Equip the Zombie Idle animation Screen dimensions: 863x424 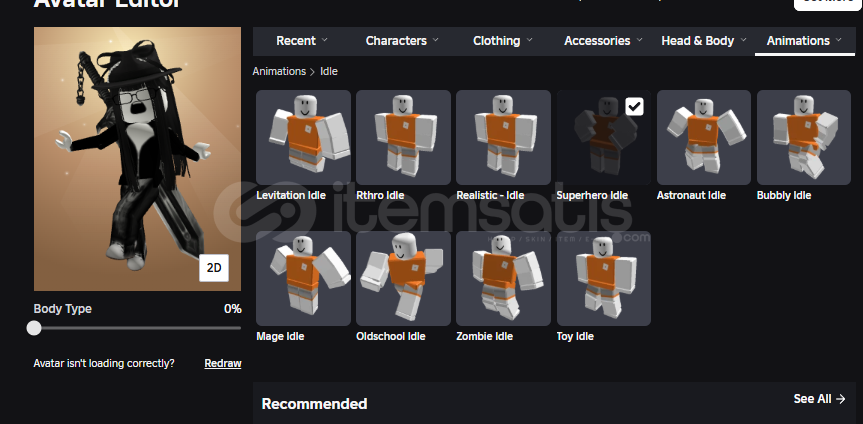(504, 278)
